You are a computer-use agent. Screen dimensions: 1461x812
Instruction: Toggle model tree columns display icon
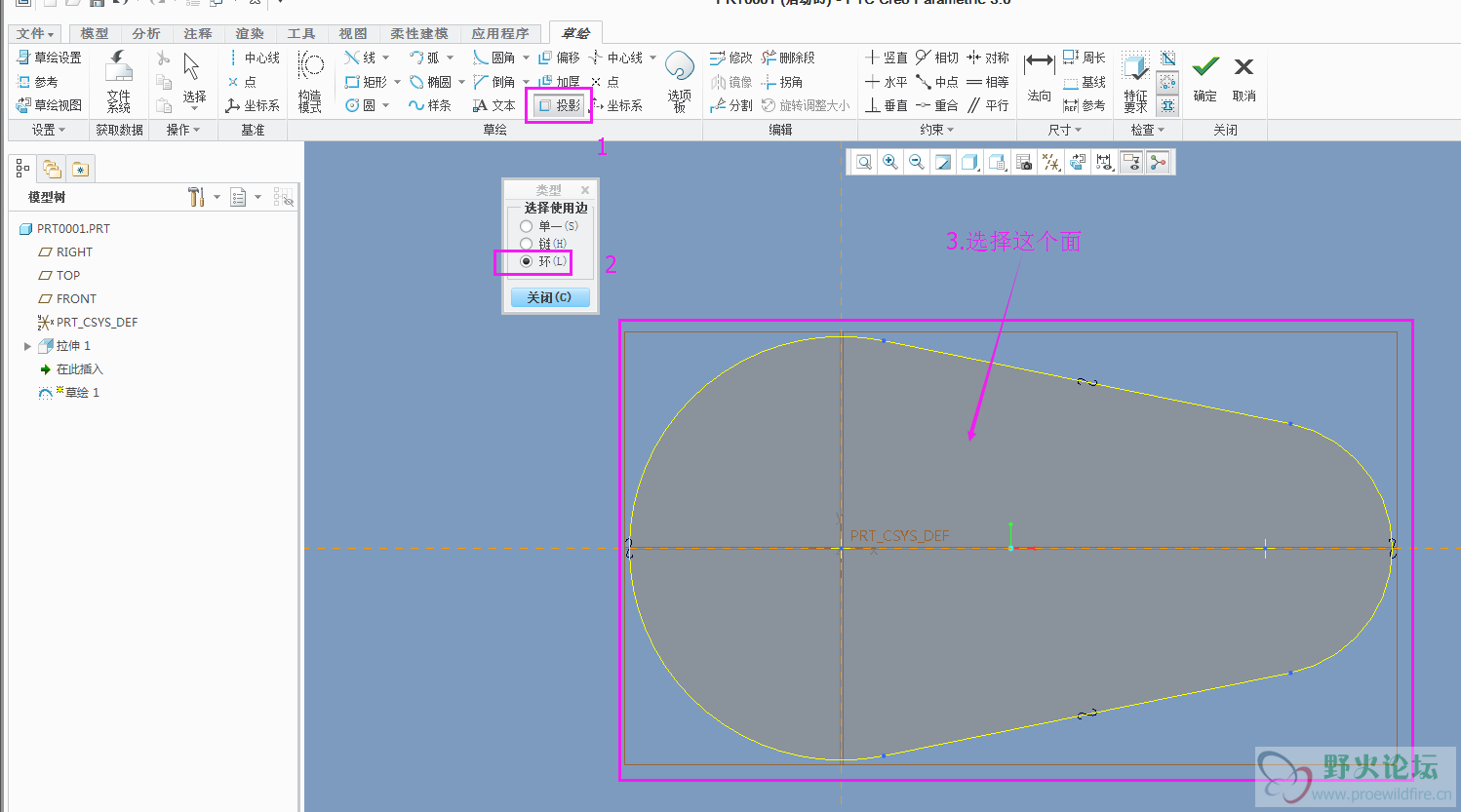[x=283, y=198]
